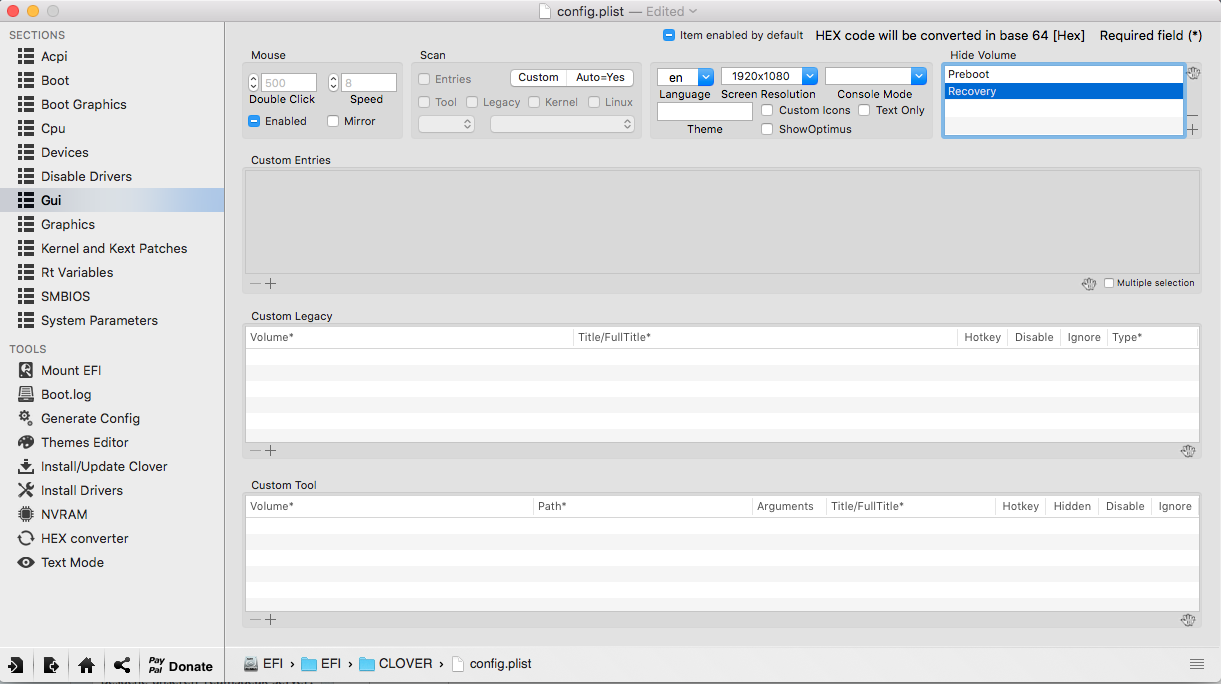Select the Auto=Yes scan option
Screen dimensions: 1221x684
(x=600, y=77)
